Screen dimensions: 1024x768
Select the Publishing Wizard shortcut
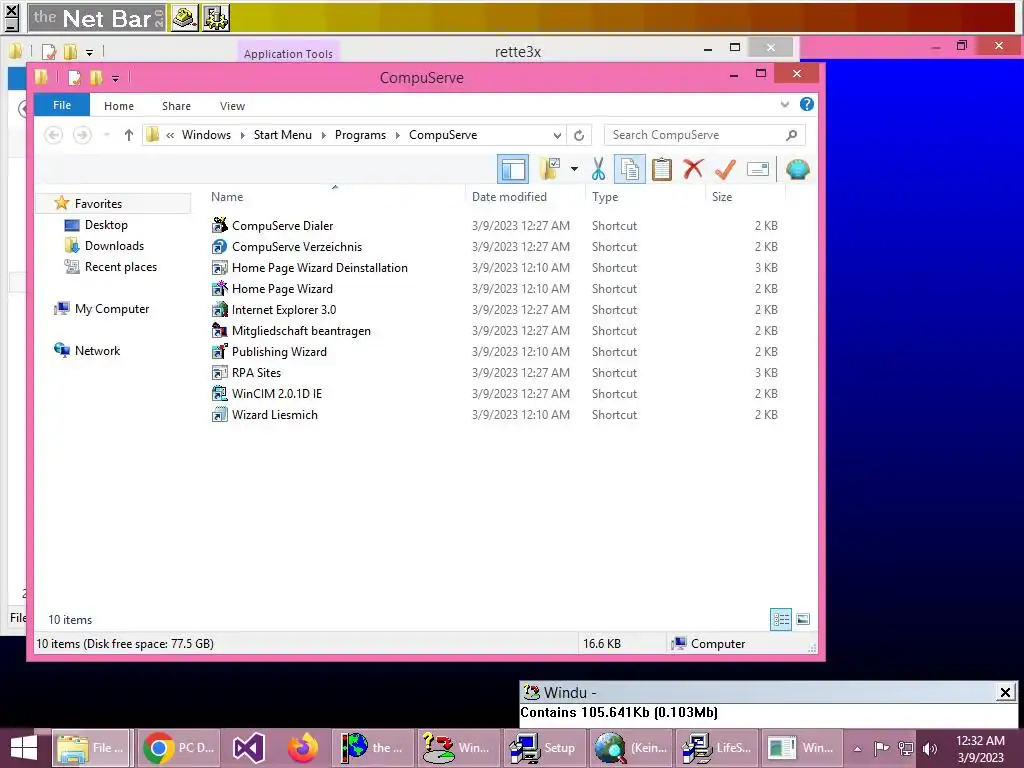click(x=279, y=352)
